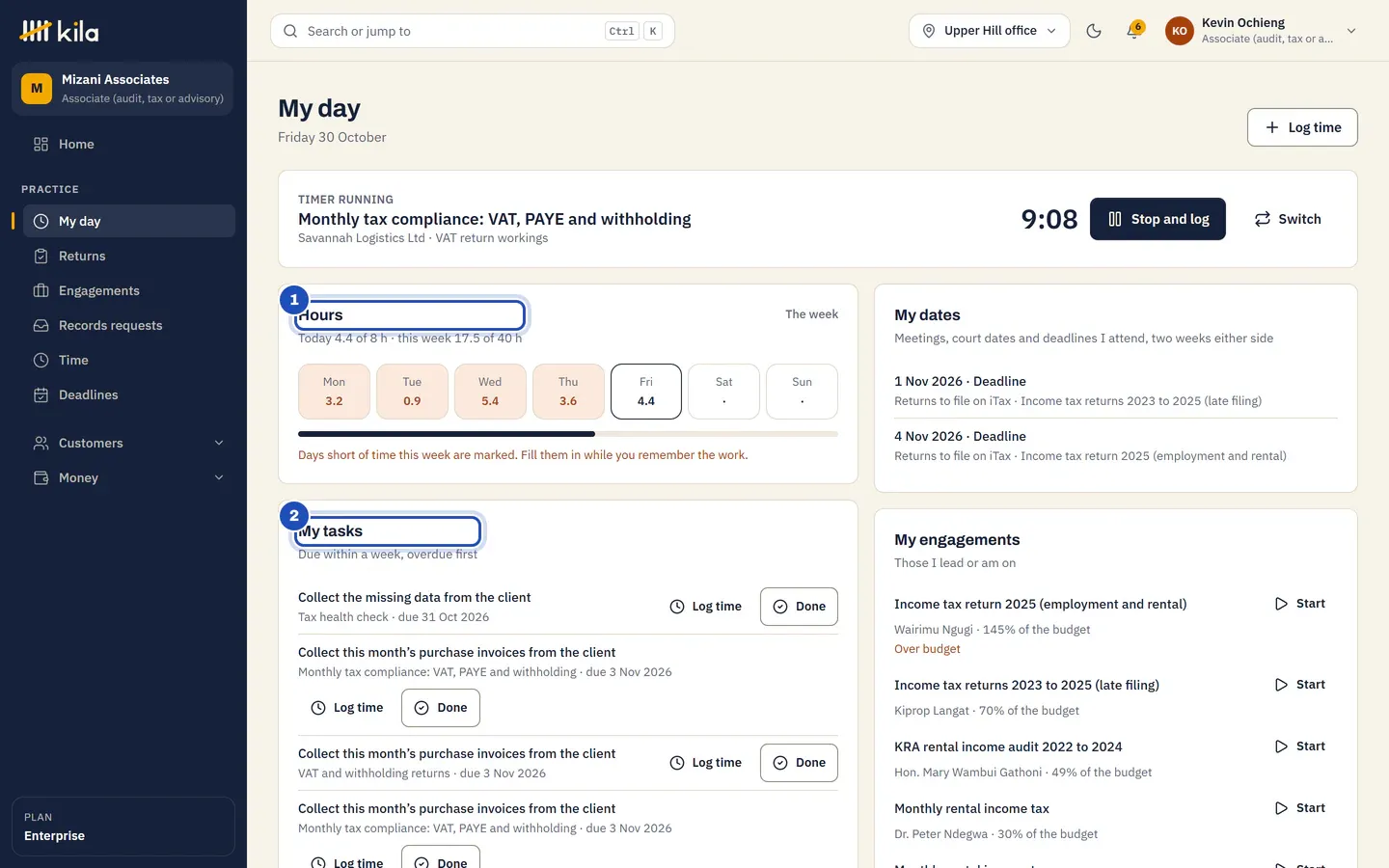Mark VAT and withholding returns task Done

click(x=799, y=763)
